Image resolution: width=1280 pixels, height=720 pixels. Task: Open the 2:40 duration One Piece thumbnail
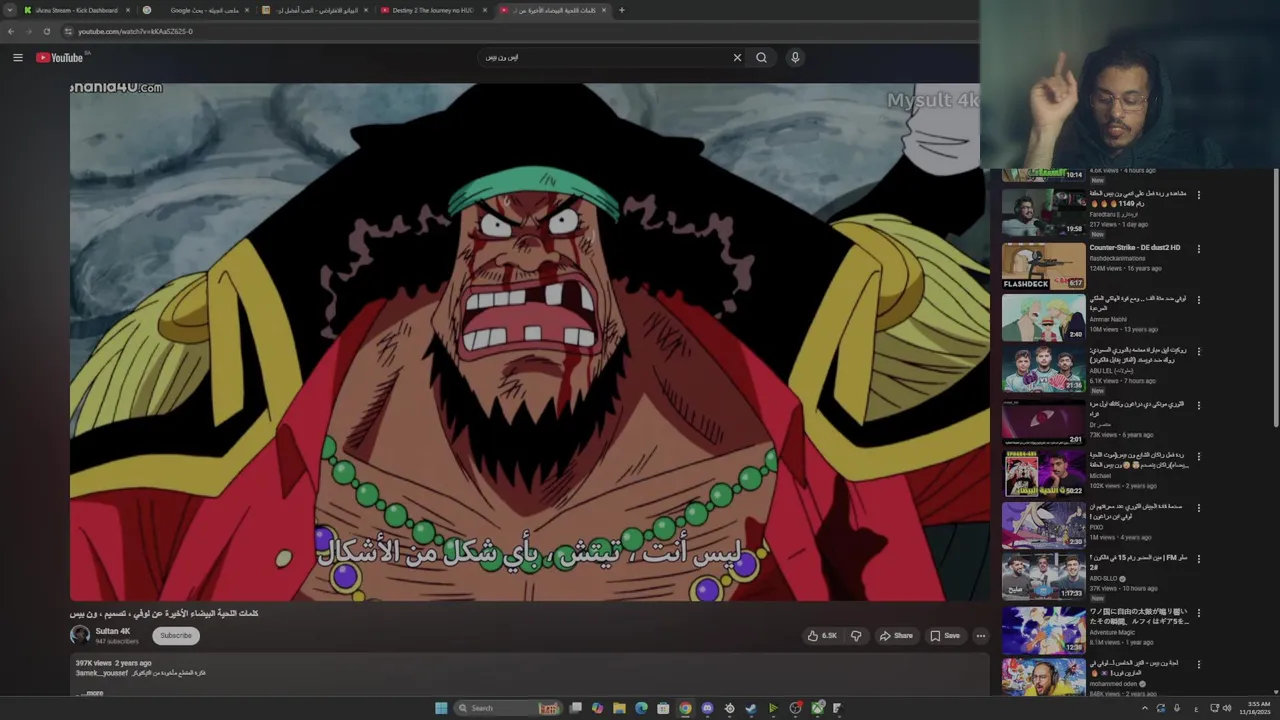pyautogui.click(x=1043, y=317)
